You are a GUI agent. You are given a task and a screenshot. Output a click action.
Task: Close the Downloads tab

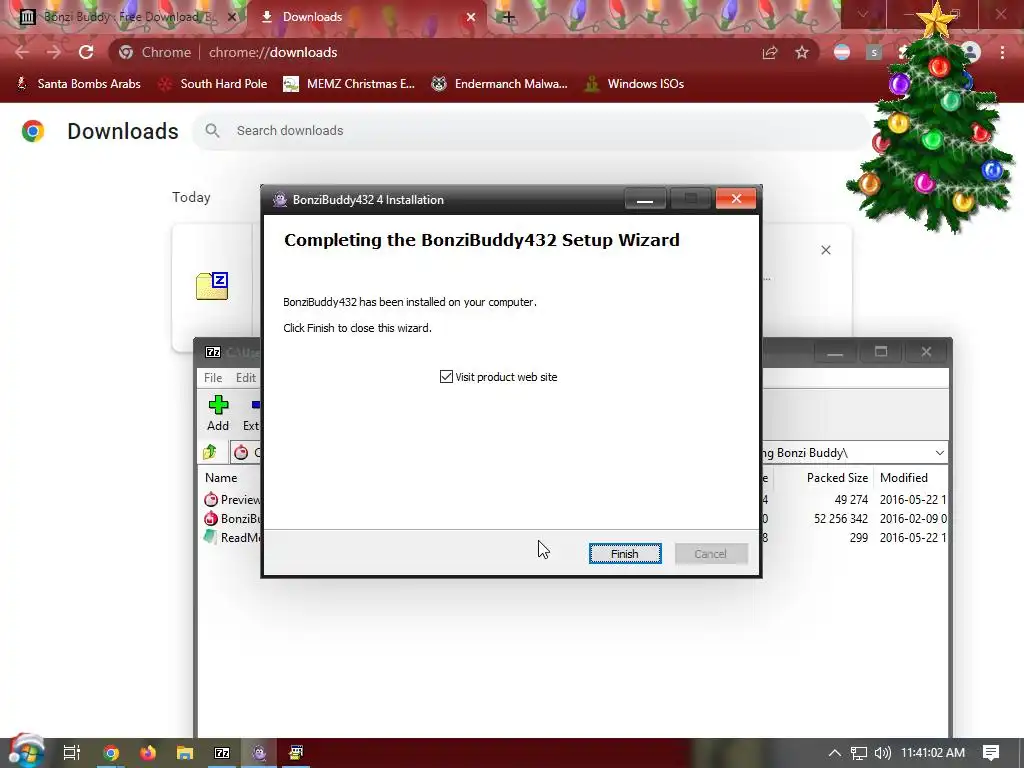tap(471, 17)
